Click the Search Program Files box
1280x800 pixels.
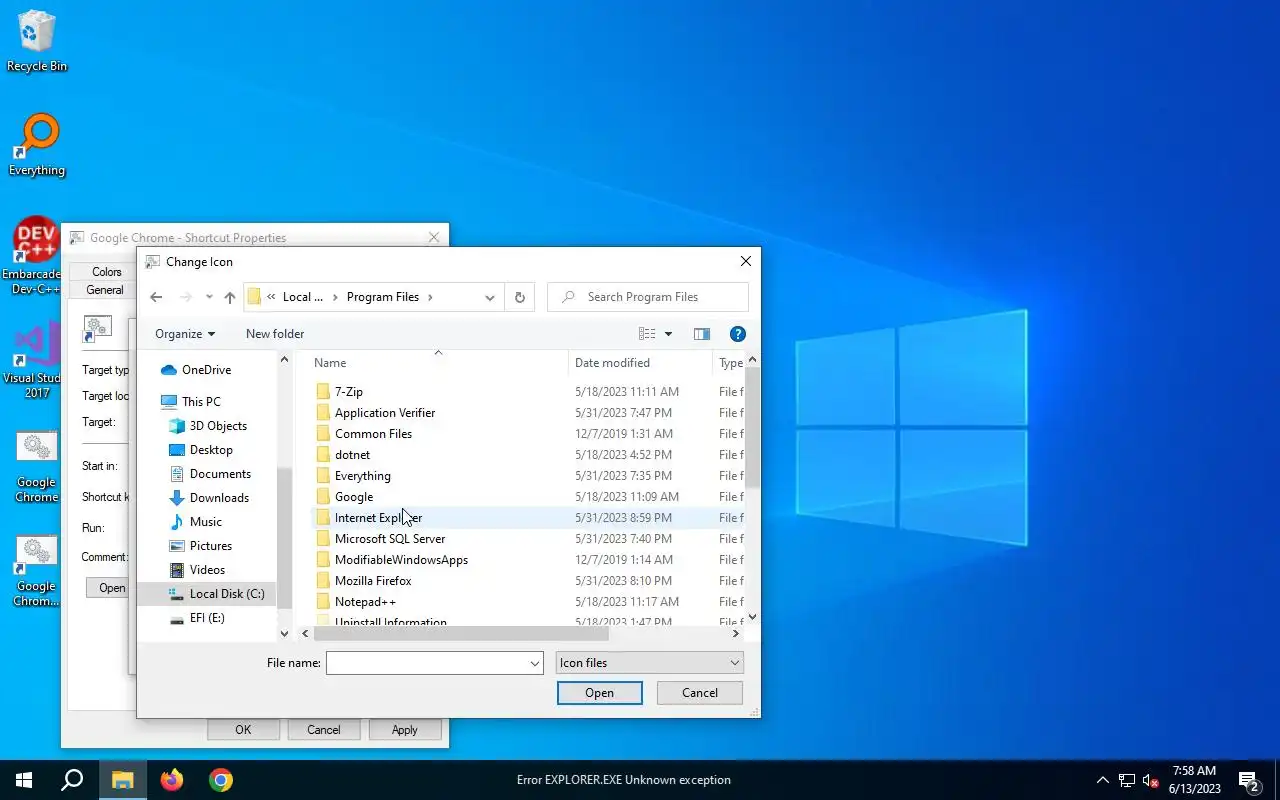coord(648,297)
